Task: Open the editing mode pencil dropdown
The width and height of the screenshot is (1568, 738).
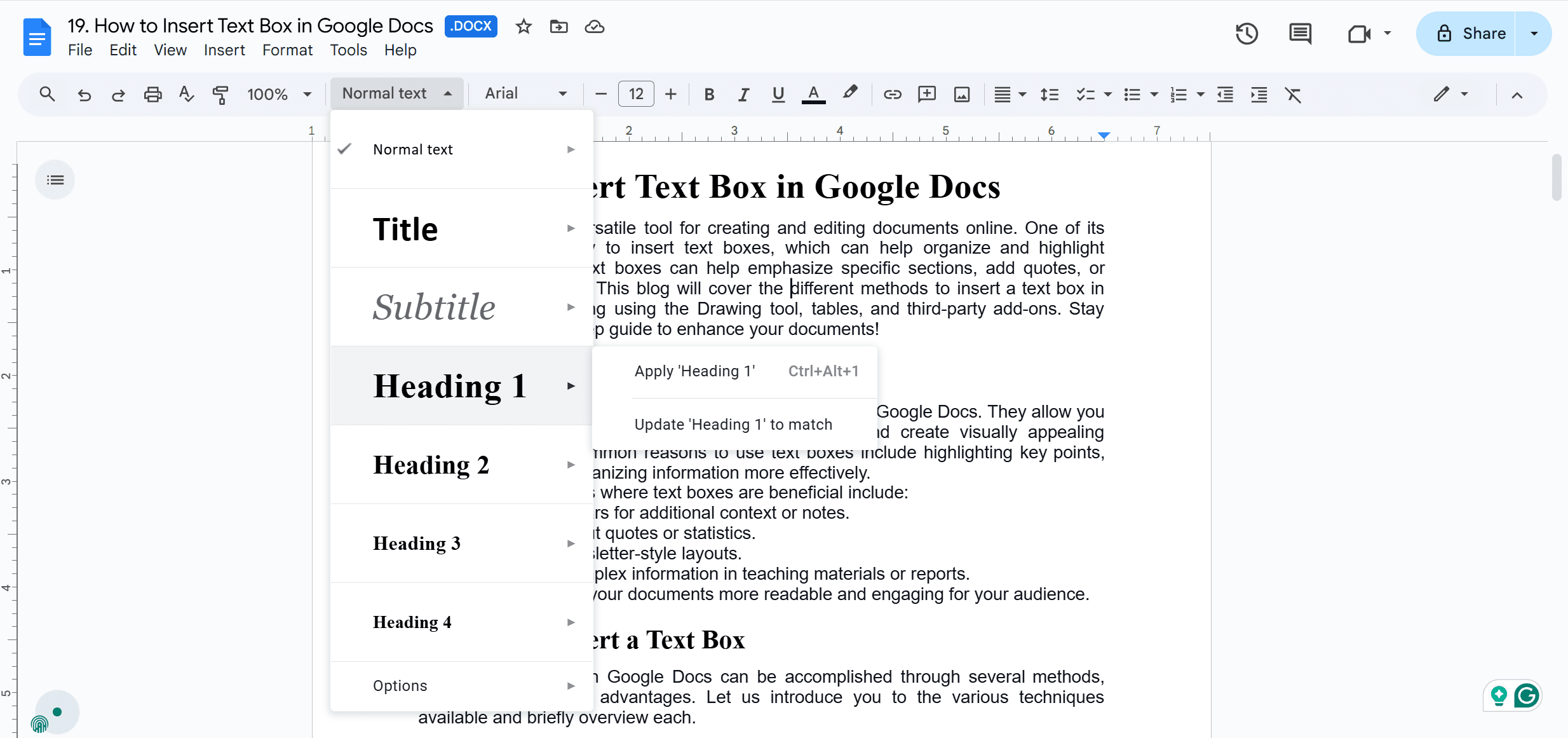Action: pyautogui.click(x=1450, y=94)
